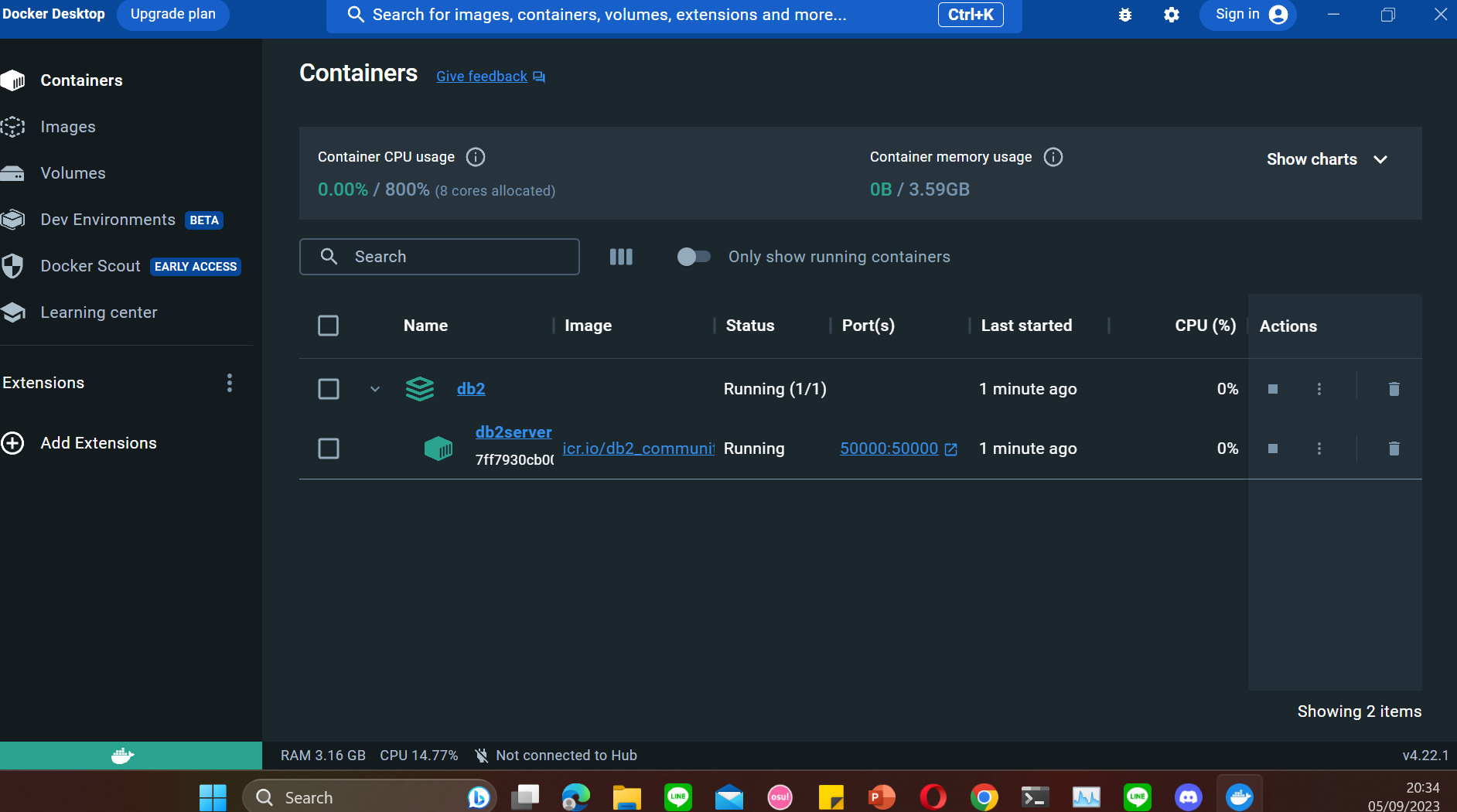This screenshot has height=812, width=1457.
Task: Open Docker settings gear icon
Action: click(x=1172, y=15)
